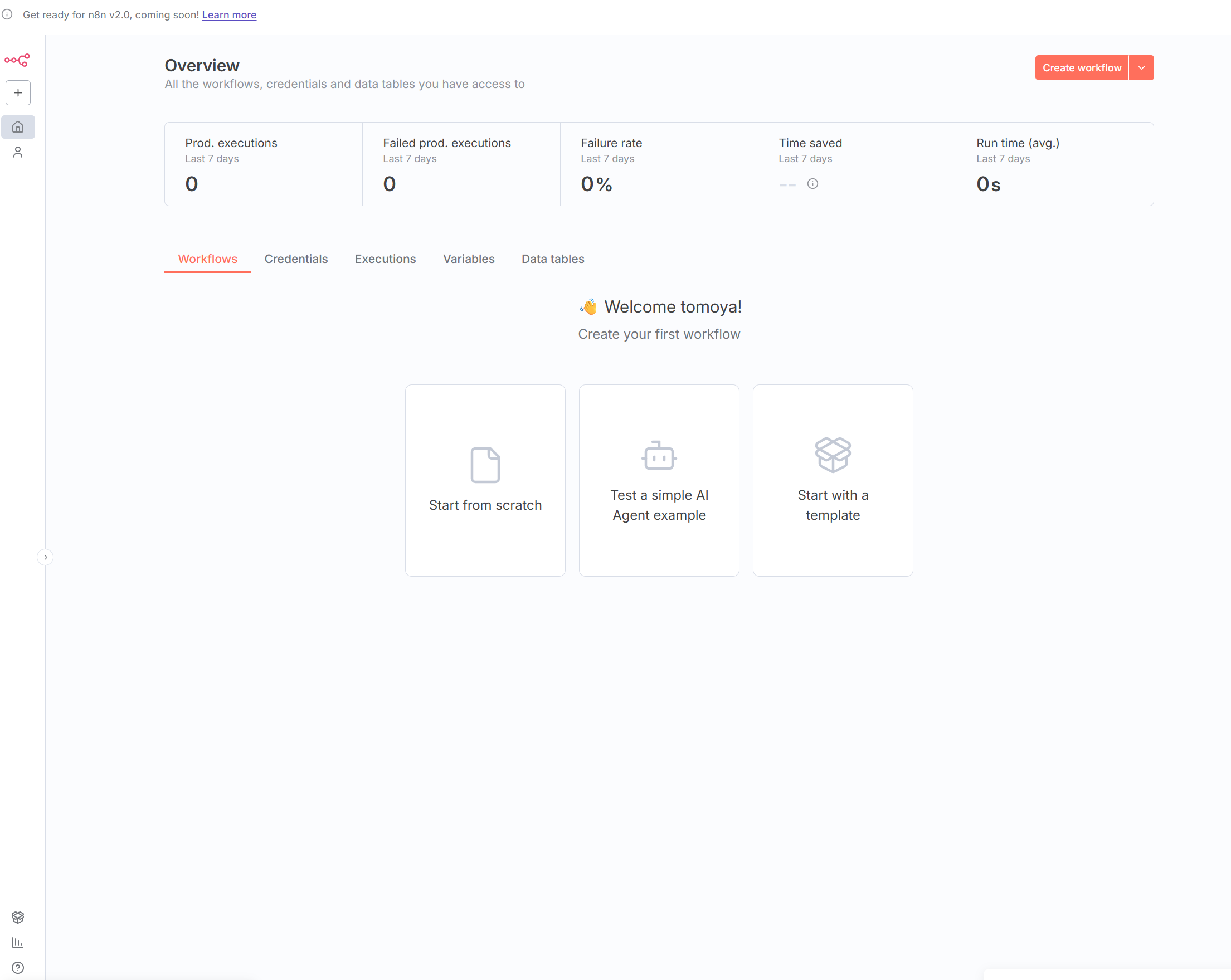The image size is (1231, 980).
Task: Choose the Start from scratch card
Action: [x=485, y=480]
